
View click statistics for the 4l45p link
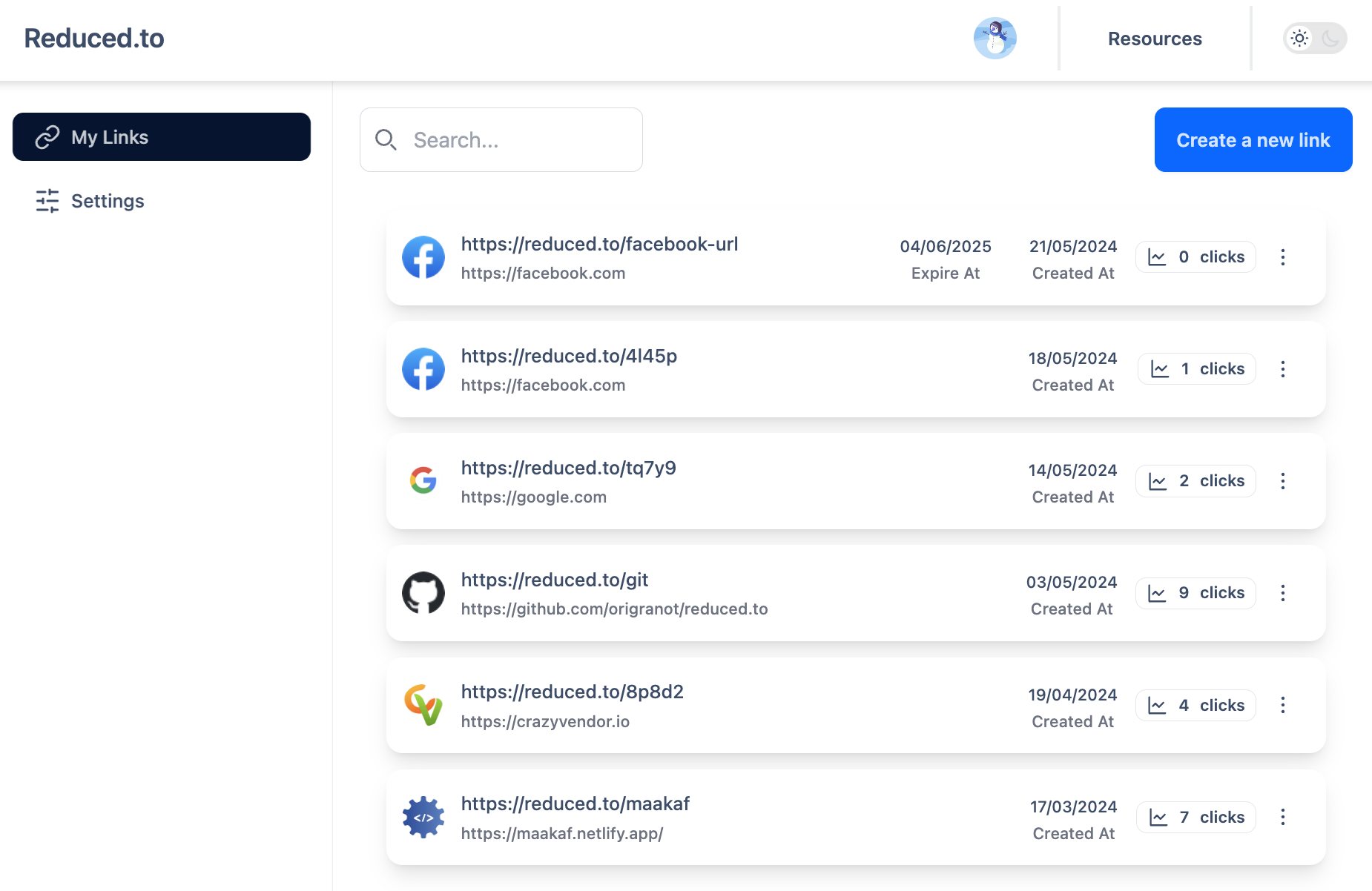tap(1196, 368)
